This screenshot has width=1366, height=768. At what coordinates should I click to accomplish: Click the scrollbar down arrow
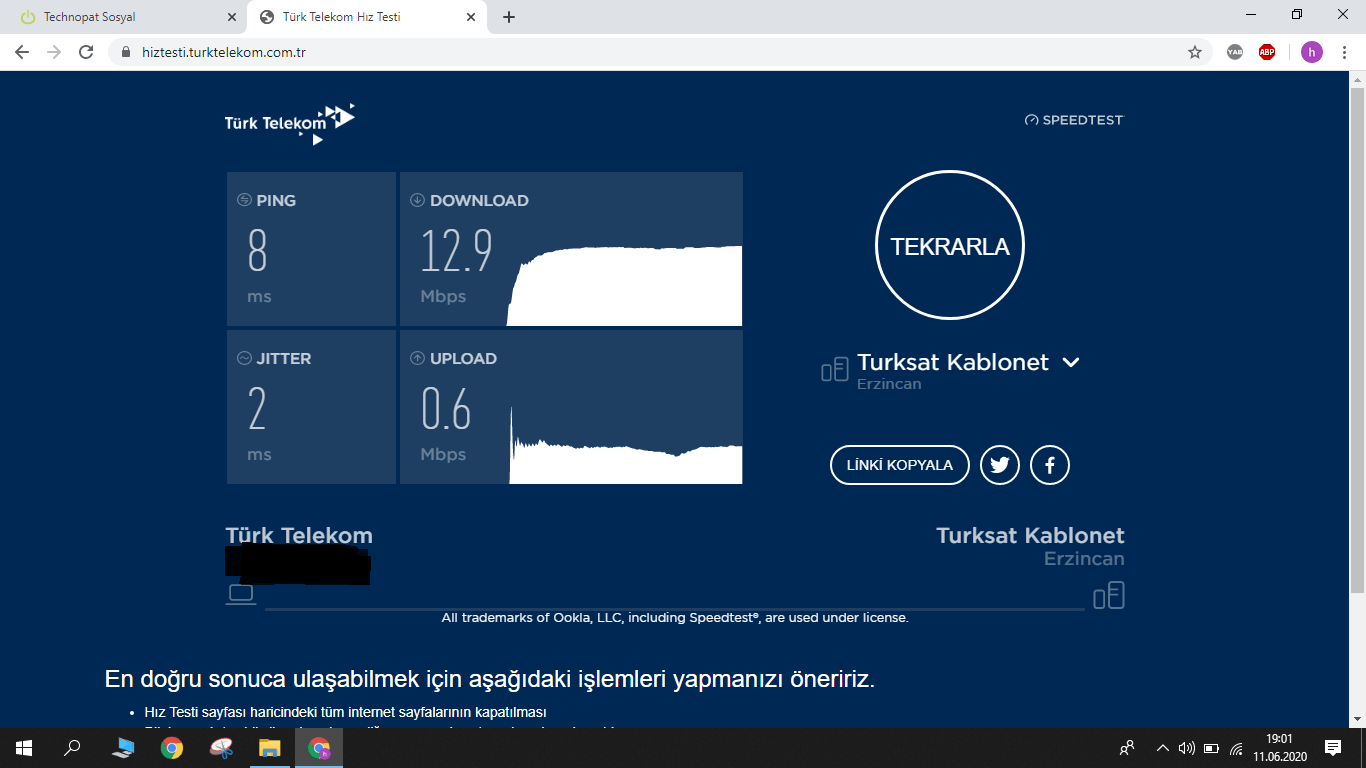click(x=1357, y=720)
